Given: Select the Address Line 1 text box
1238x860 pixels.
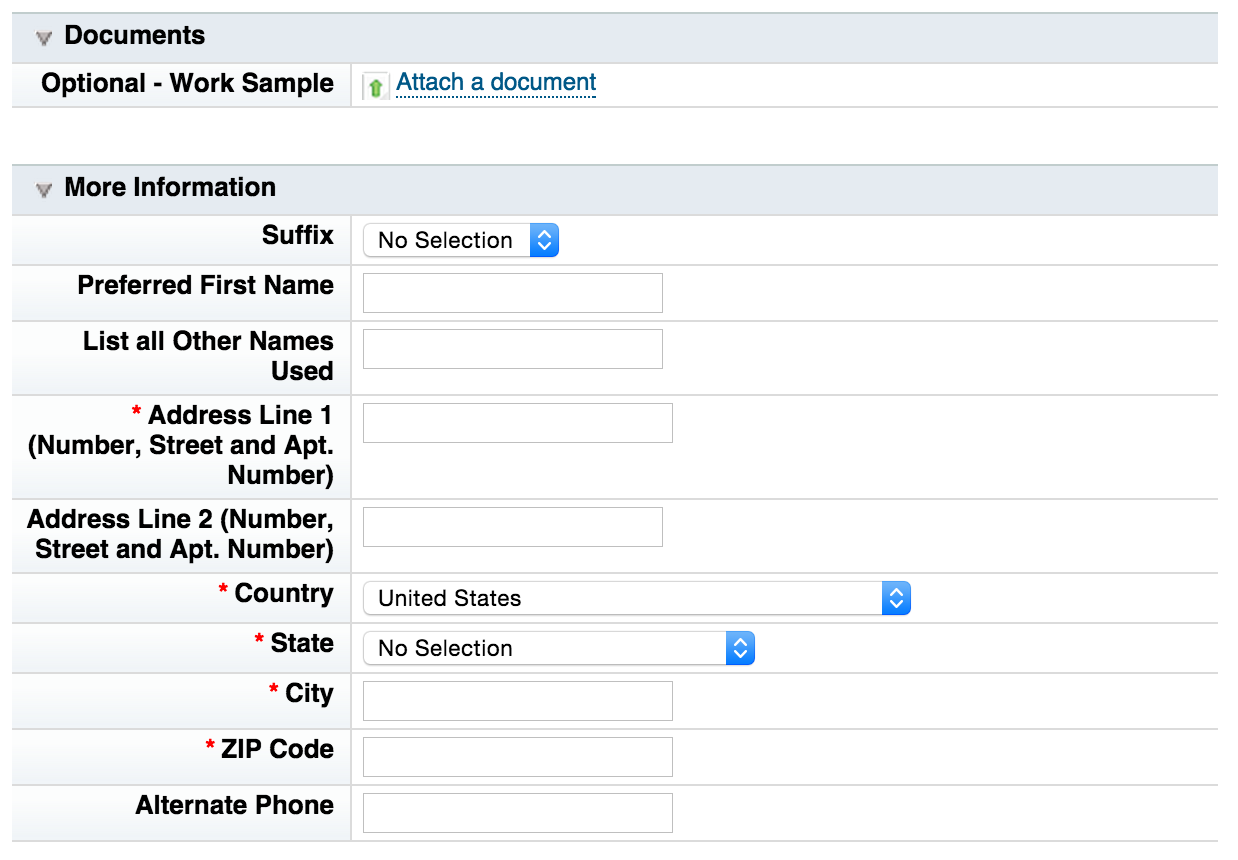Looking at the screenshot, I should coord(517,423).
